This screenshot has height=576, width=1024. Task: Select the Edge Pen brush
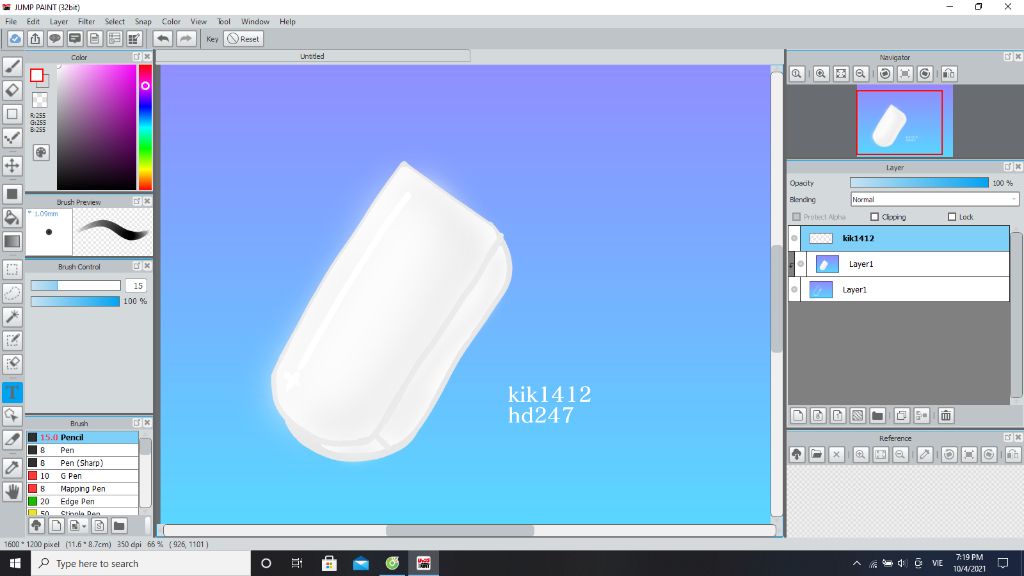[x=82, y=502]
